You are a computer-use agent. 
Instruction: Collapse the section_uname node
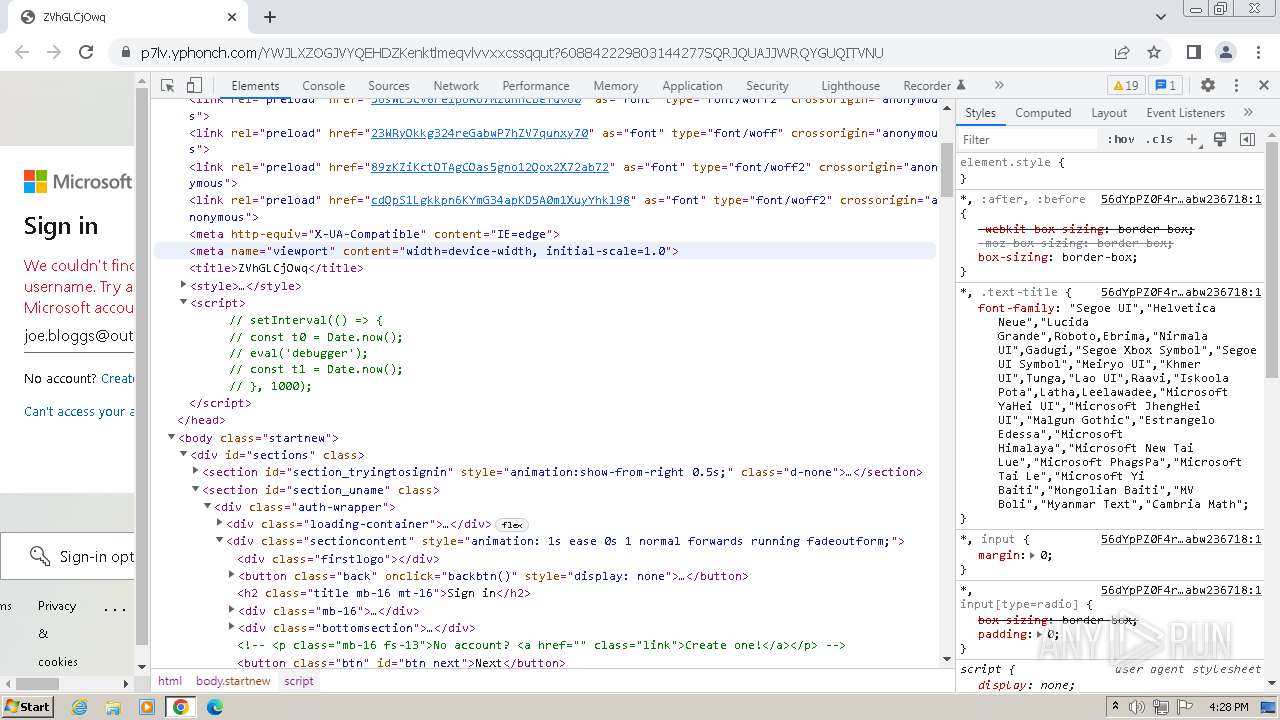(x=196, y=489)
